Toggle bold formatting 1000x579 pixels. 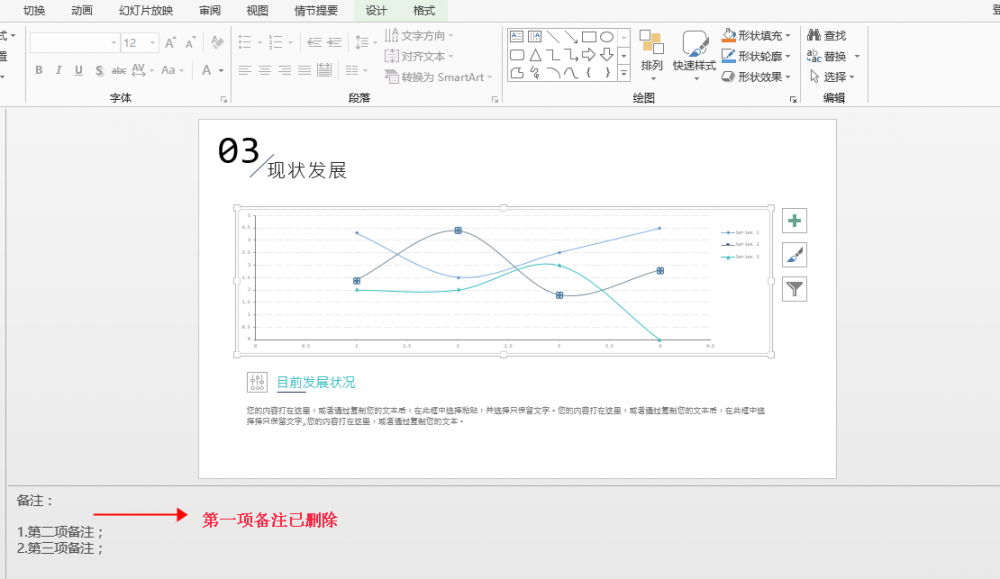pos(38,71)
